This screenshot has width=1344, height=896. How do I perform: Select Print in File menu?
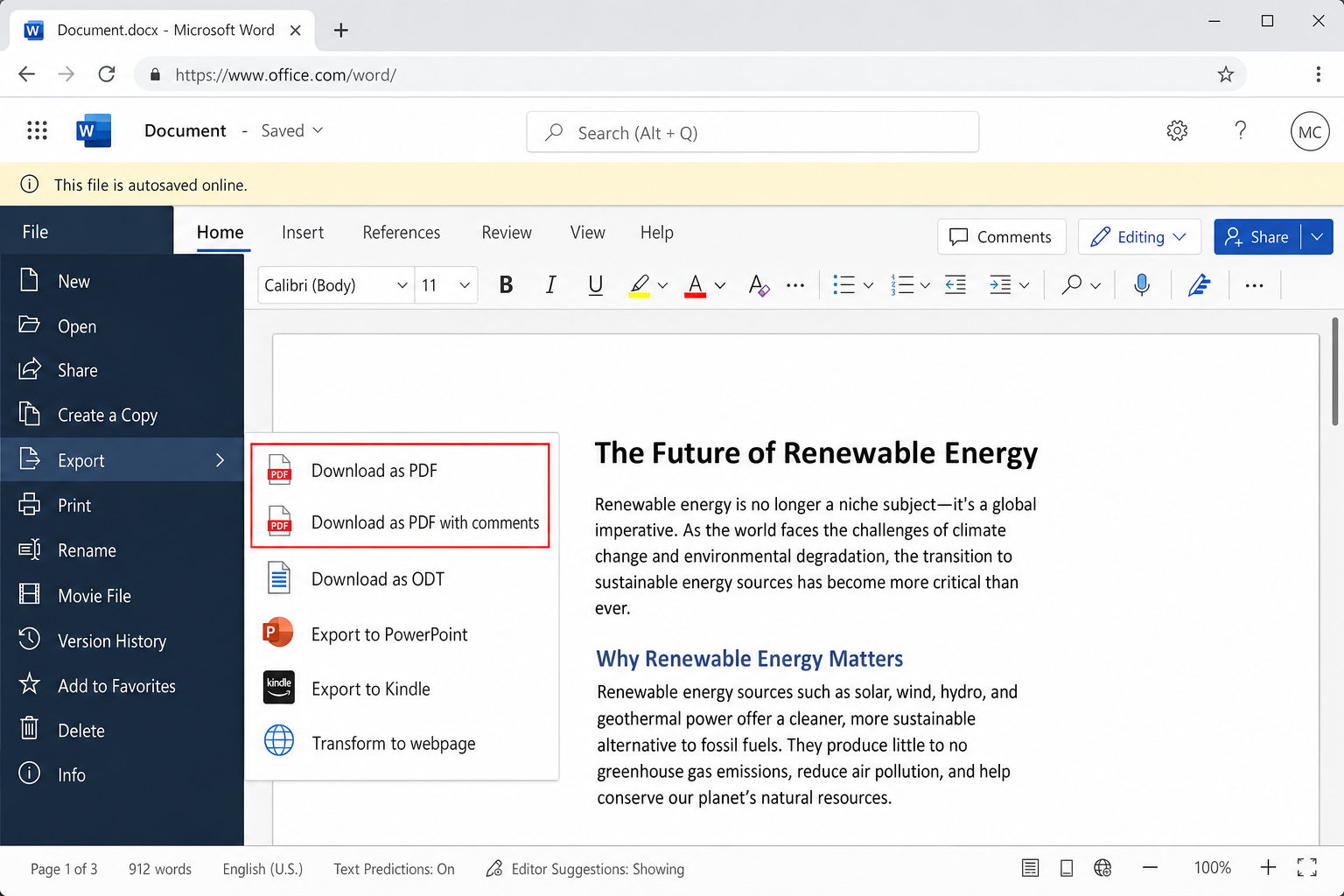tap(122, 506)
